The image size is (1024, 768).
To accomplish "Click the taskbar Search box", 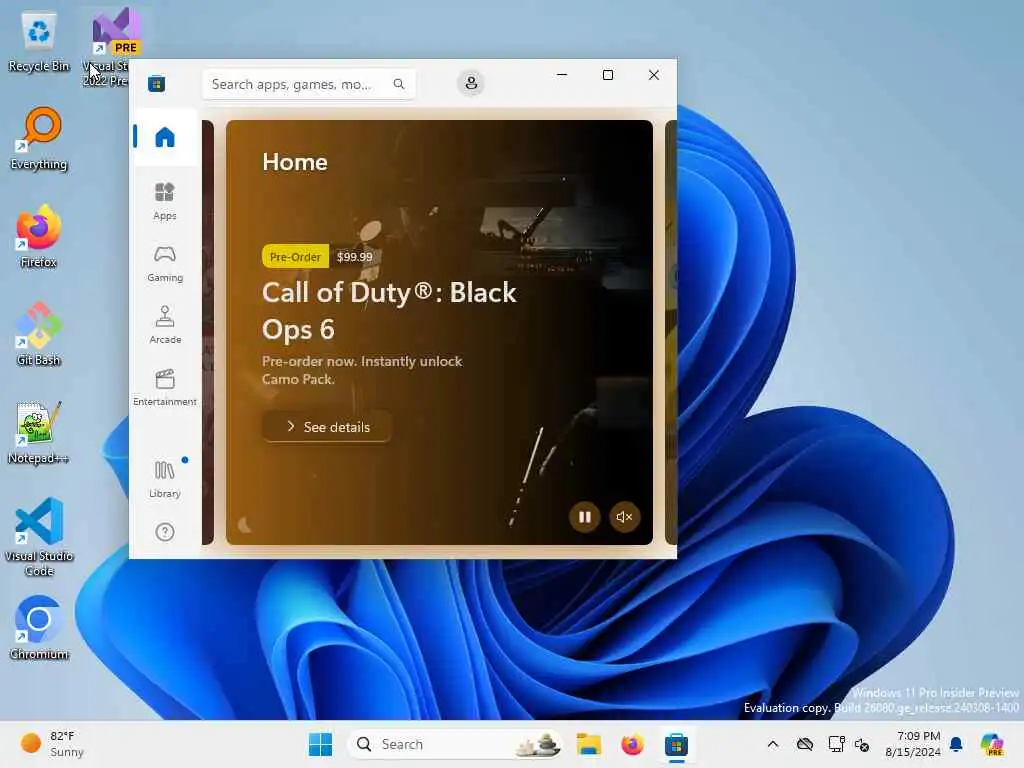I will coord(455,744).
